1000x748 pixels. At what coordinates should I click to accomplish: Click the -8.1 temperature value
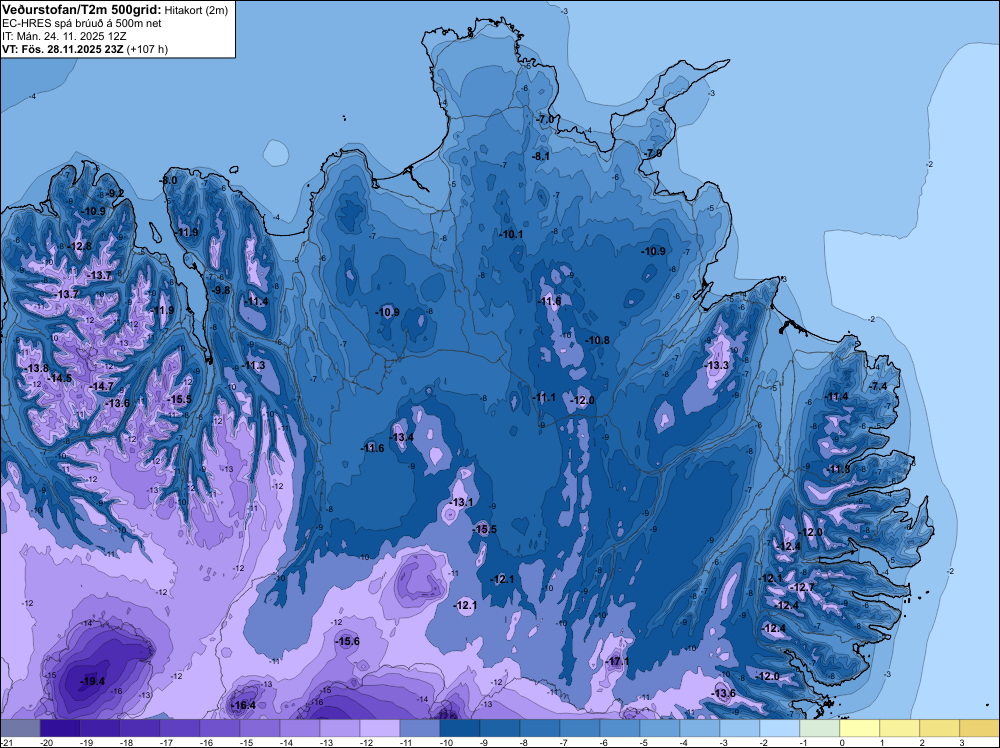coord(541,156)
